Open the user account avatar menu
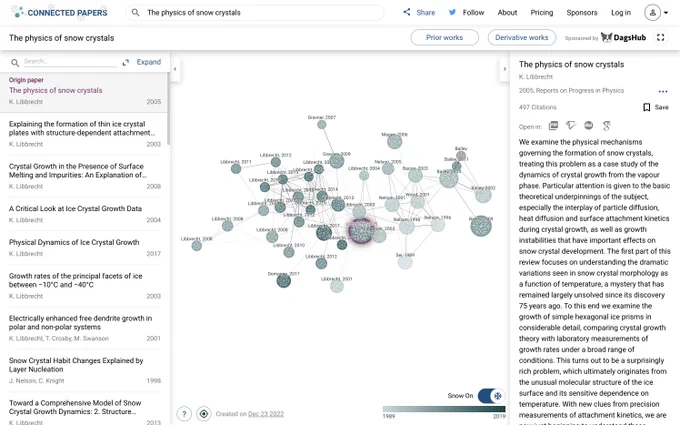Image resolution: width=680 pixels, height=425 pixels. click(x=652, y=13)
